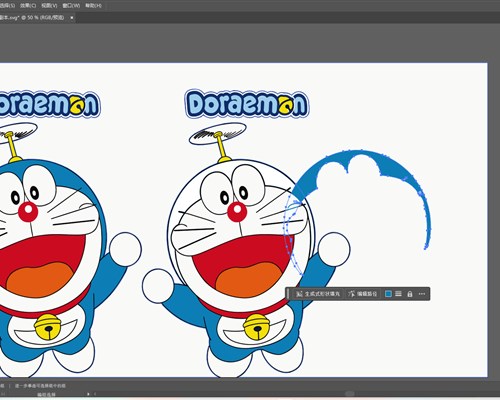The height and width of the screenshot is (400, 500).
Task: Open the 选择(S) menu
Action: pyautogui.click(x=7, y=6)
